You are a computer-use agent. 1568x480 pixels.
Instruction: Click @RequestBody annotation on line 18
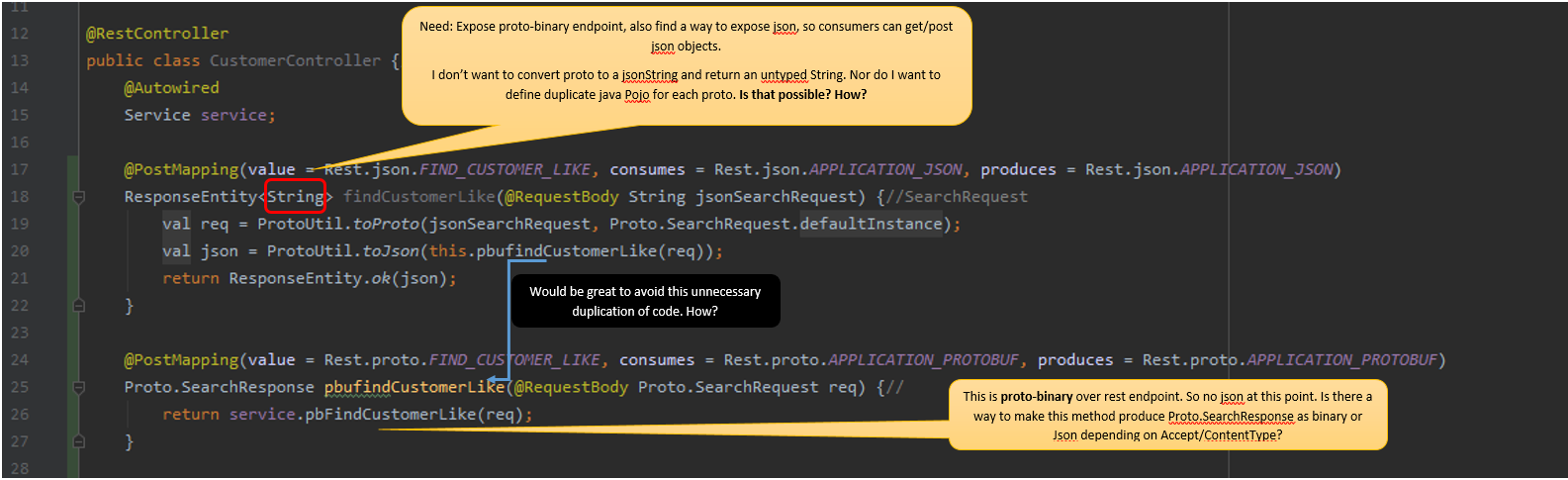pos(562,197)
